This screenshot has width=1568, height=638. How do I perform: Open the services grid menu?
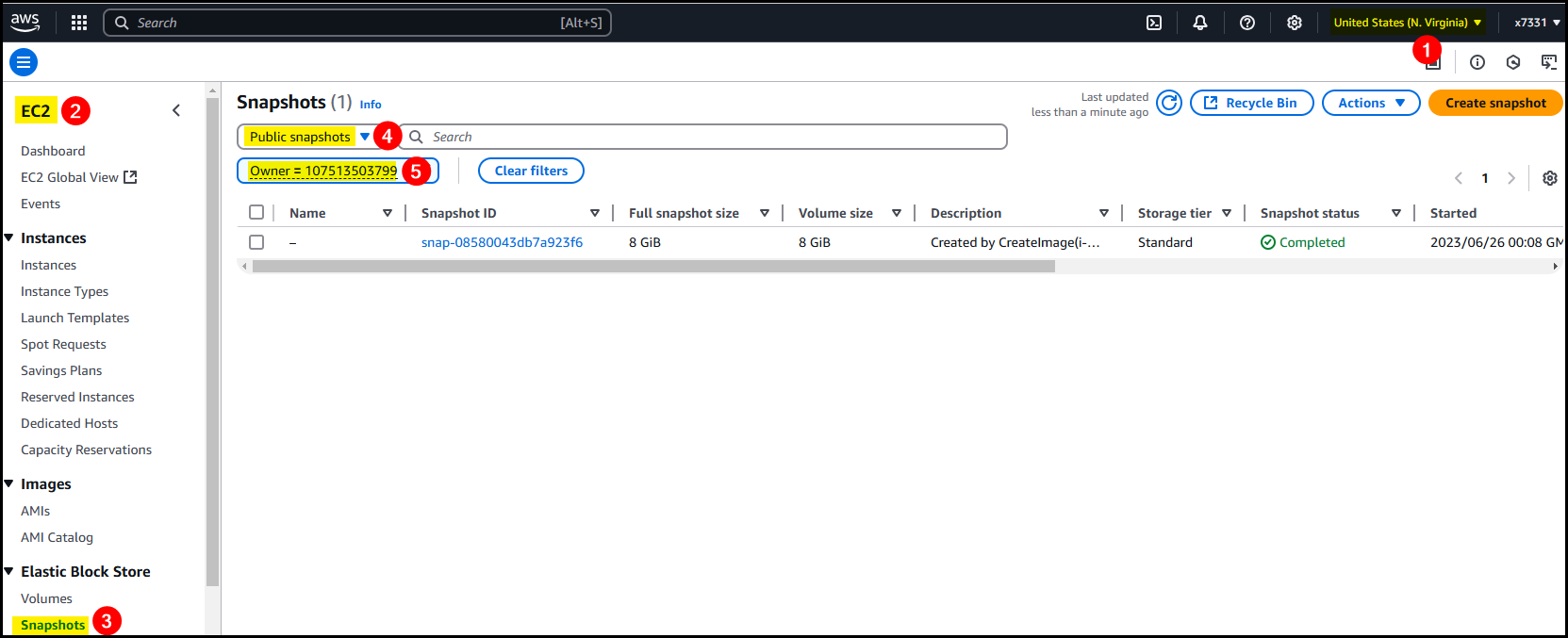79,23
